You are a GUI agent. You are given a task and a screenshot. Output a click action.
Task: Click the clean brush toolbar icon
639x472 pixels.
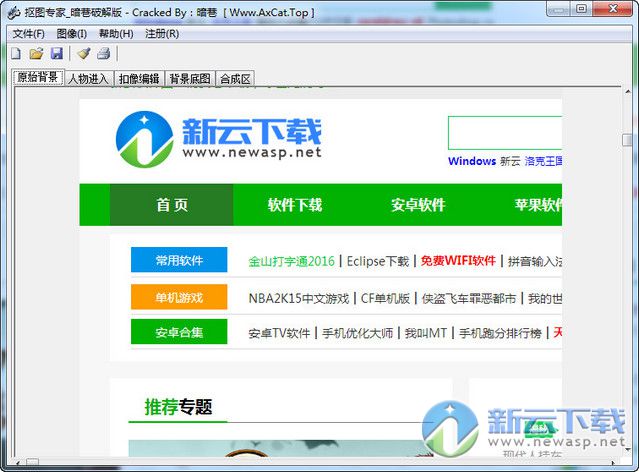[x=84, y=53]
